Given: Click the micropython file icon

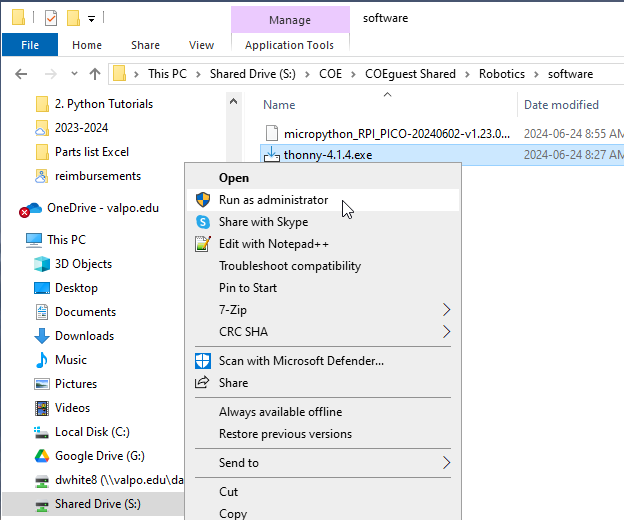Looking at the screenshot, I should 272,133.
